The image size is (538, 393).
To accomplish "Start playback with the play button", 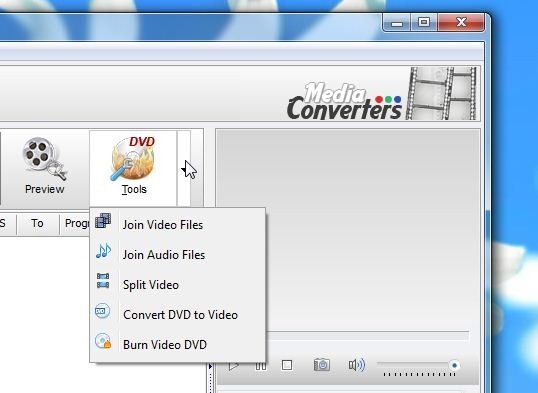I will point(233,366).
